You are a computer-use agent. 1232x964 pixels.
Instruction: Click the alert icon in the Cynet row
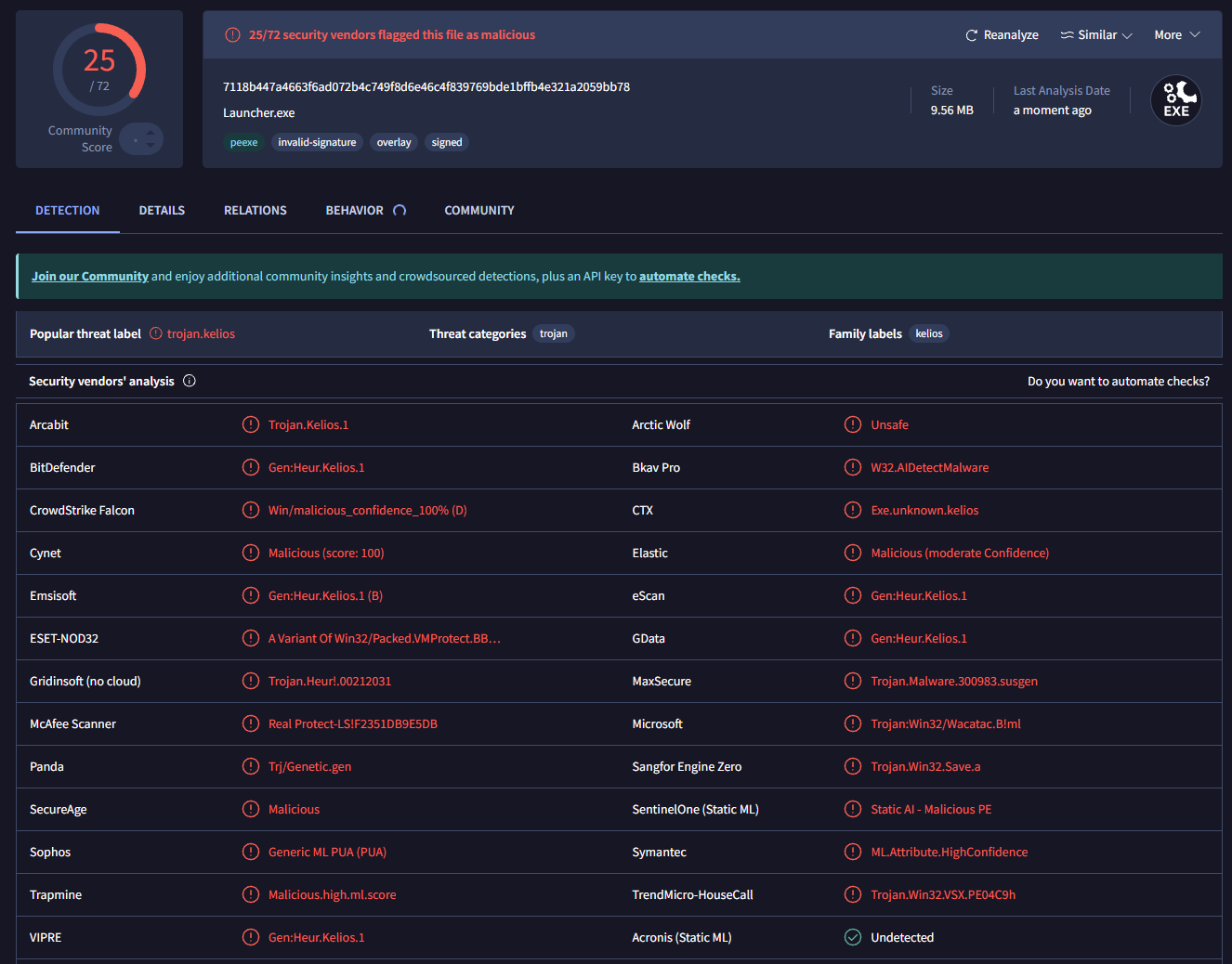[251, 553]
